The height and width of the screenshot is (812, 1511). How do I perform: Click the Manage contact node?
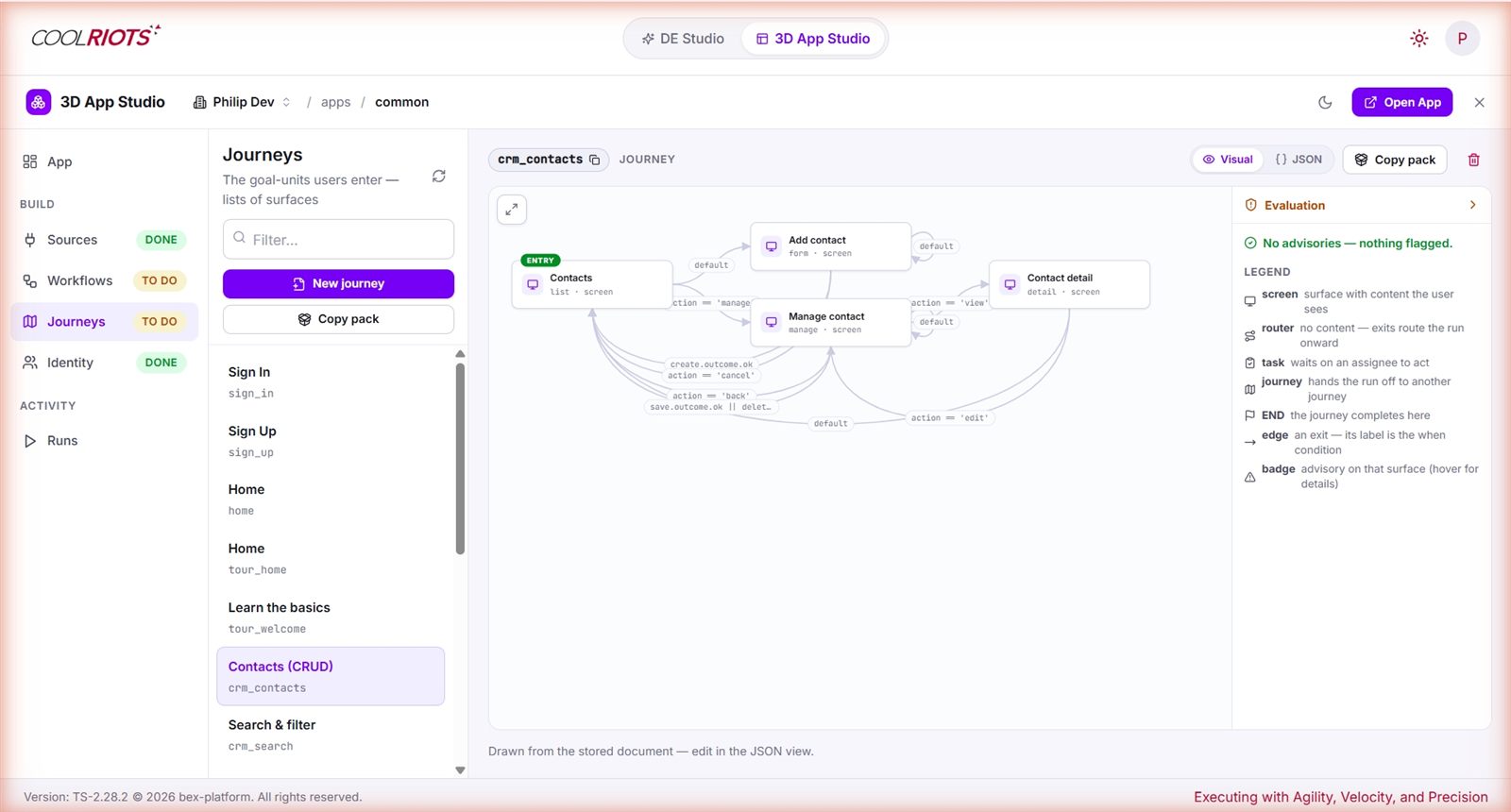831,322
